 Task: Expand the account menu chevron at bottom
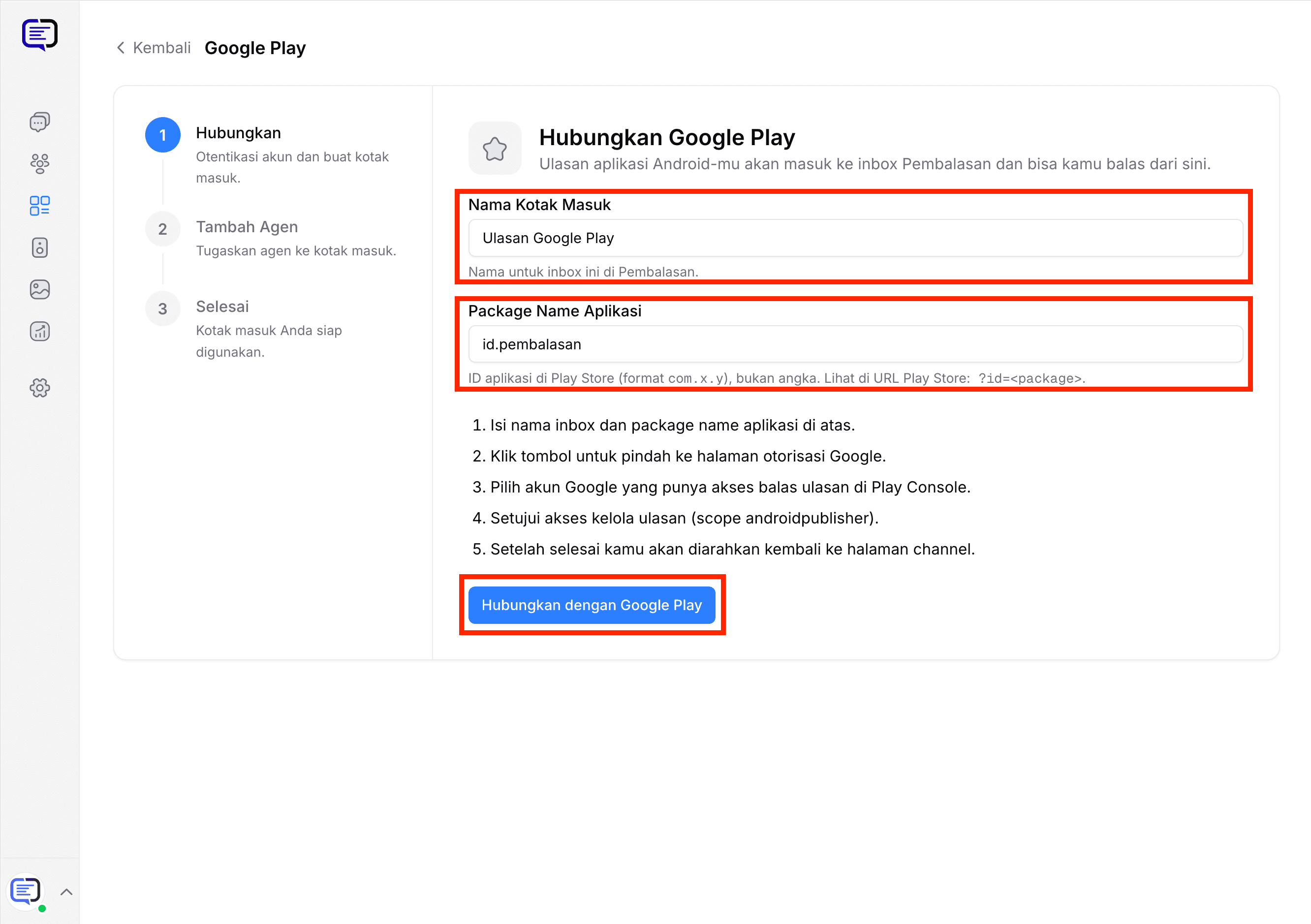click(x=66, y=892)
